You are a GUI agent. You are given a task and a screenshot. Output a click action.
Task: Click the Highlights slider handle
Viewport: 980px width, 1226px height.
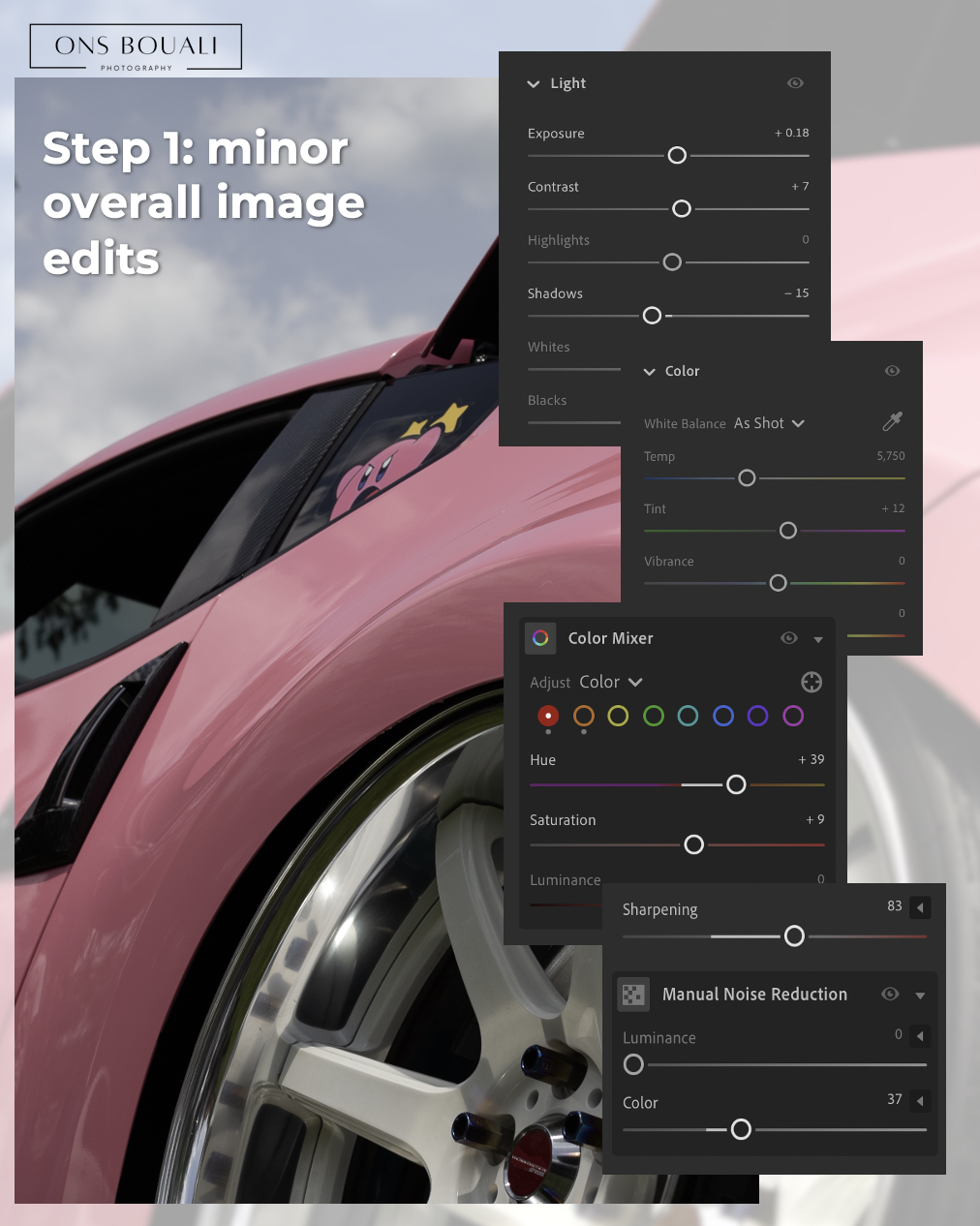click(x=672, y=261)
